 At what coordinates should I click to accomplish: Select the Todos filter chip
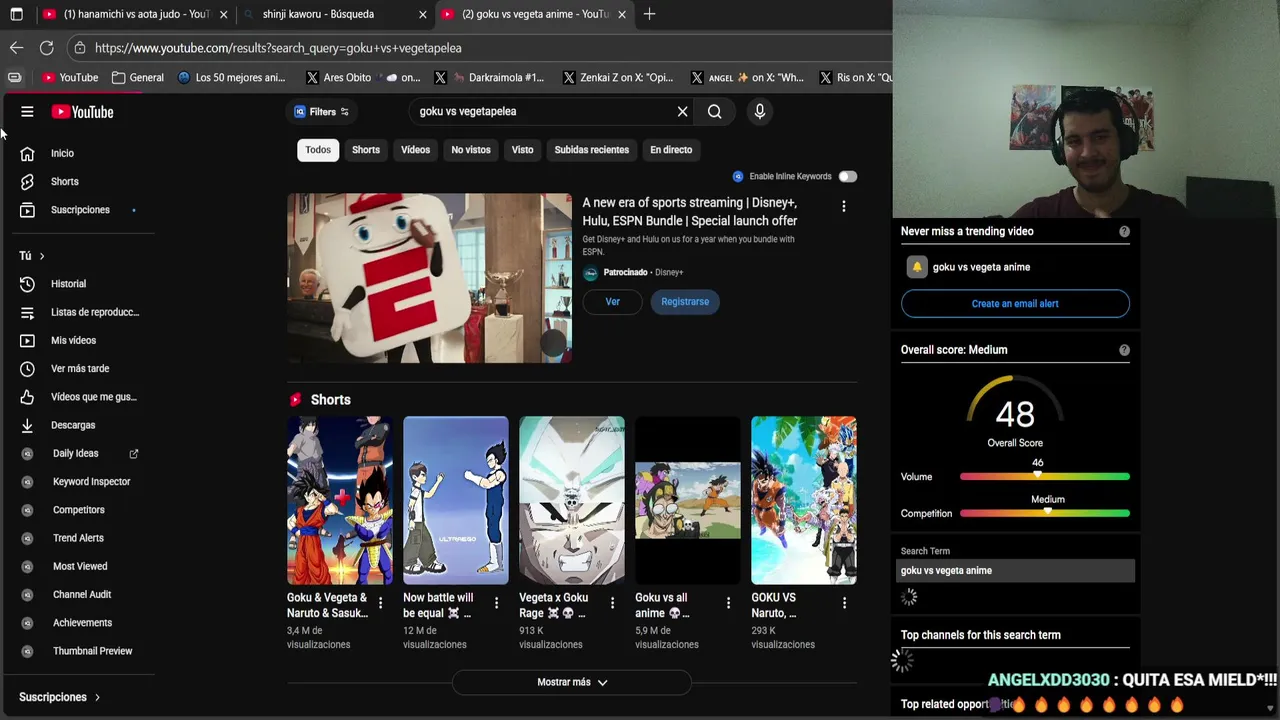pos(318,150)
